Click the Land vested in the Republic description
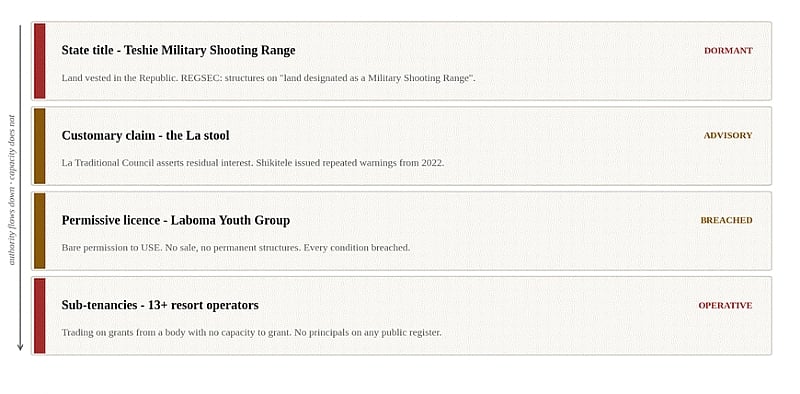800x394 pixels. [x=268, y=78]
